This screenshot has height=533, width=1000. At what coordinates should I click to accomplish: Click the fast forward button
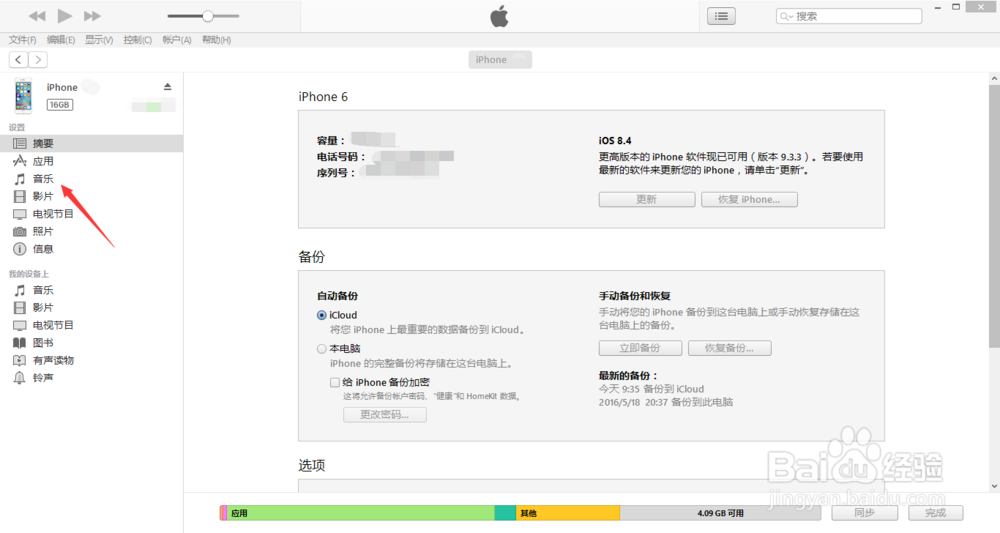(92, 16)
